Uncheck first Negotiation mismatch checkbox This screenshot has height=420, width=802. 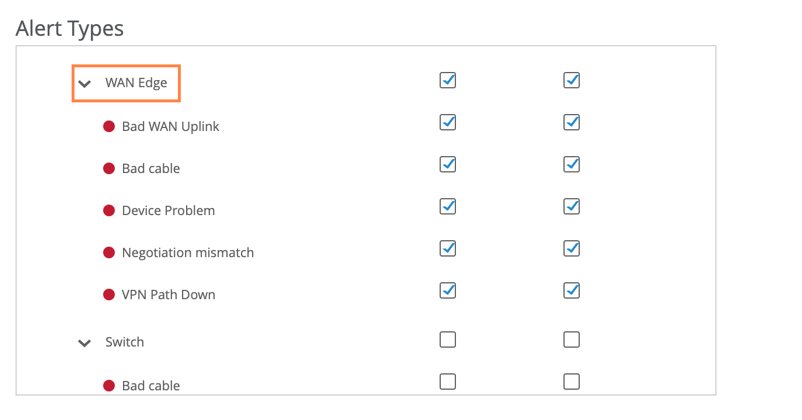click(448, 248)
